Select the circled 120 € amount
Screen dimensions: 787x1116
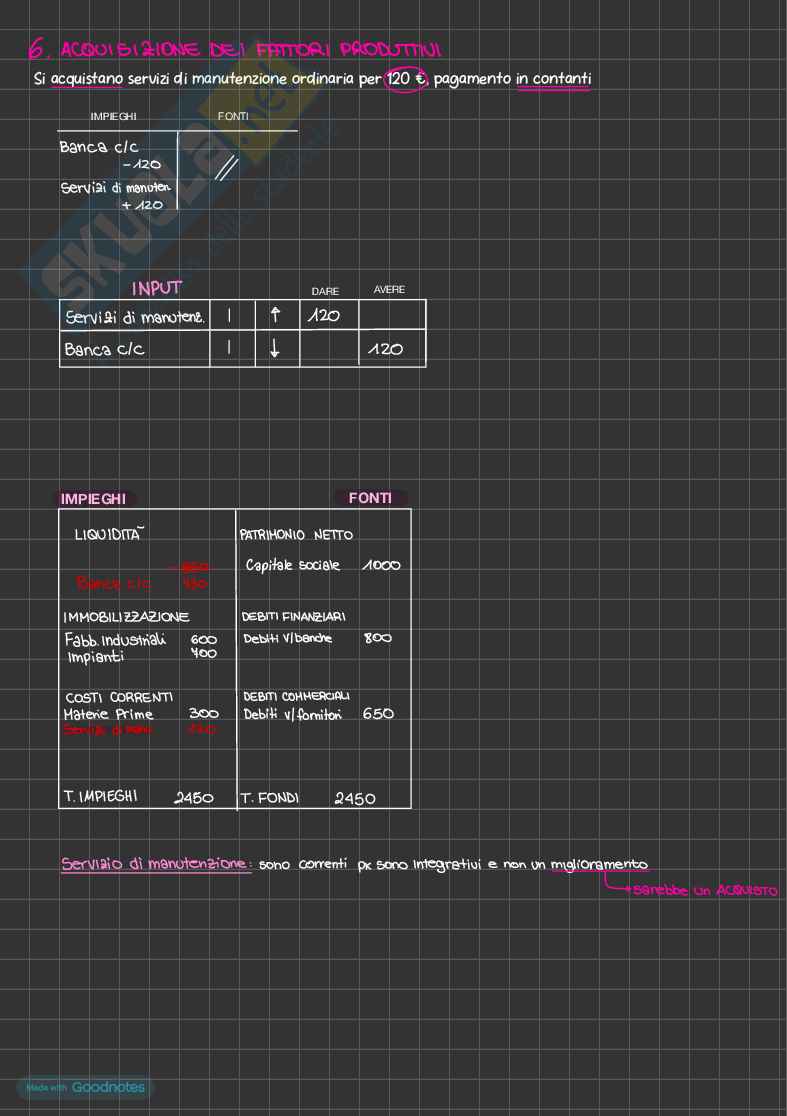(405, 79)
